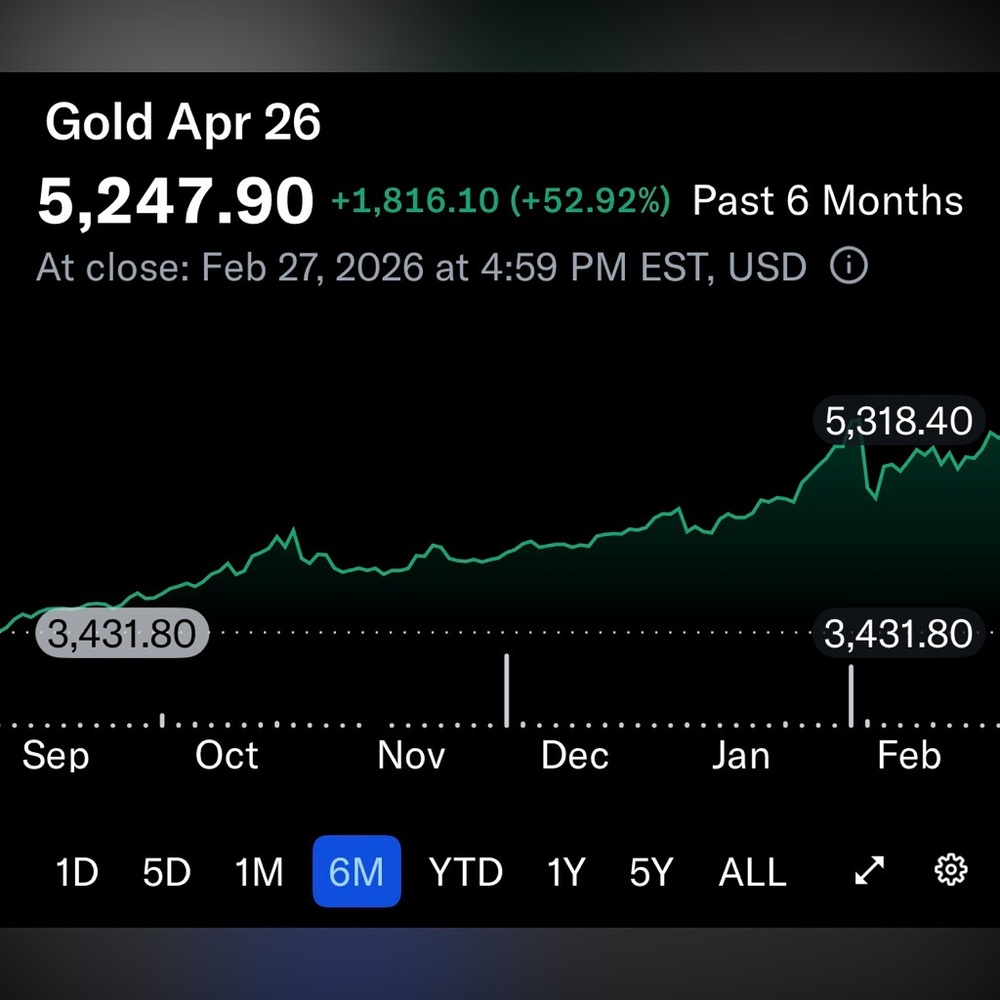Click the Dec axis label on the timeline

pyautogui.click(x=574, y=755)
